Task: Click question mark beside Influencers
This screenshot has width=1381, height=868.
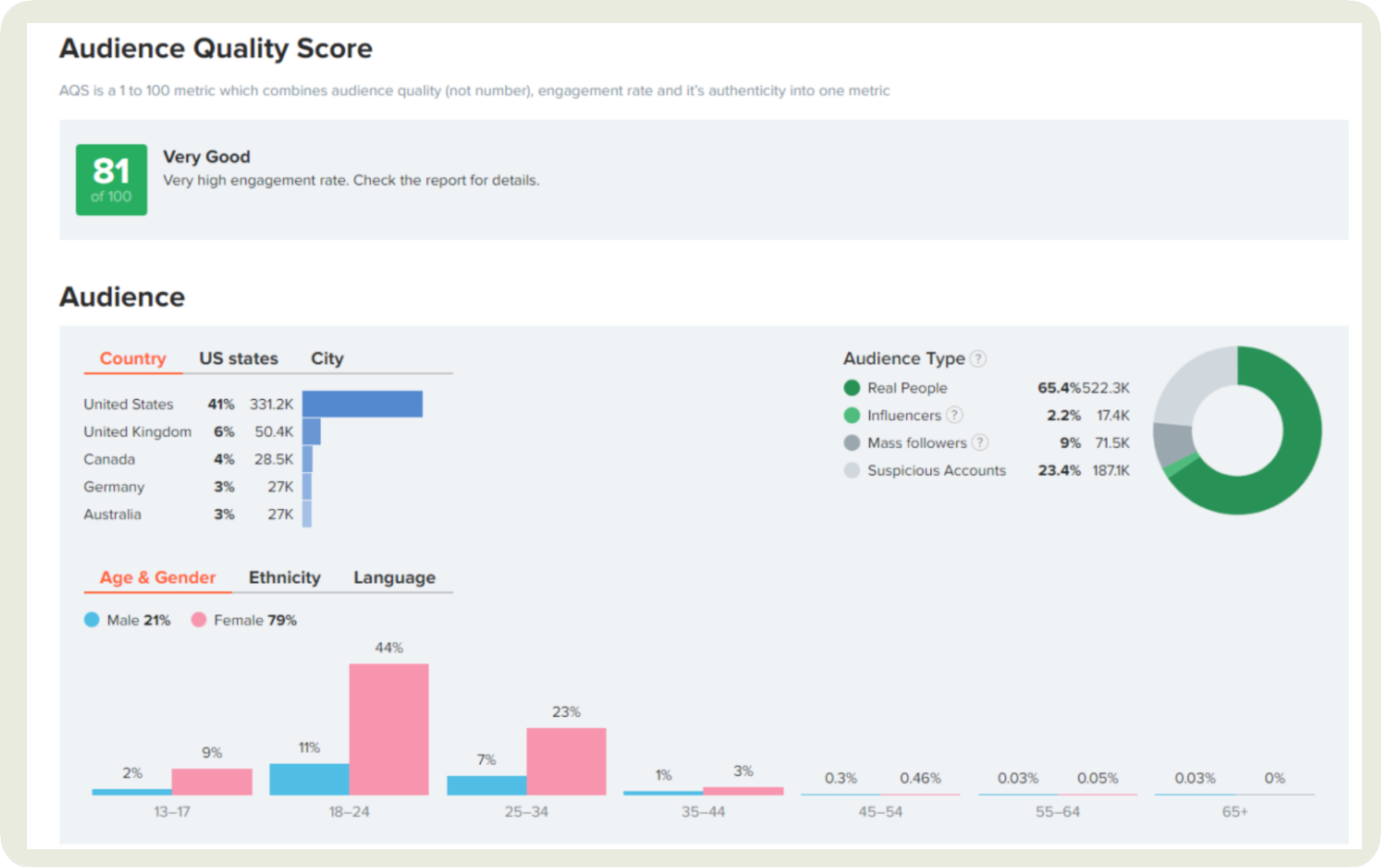Action: point(954,415)
